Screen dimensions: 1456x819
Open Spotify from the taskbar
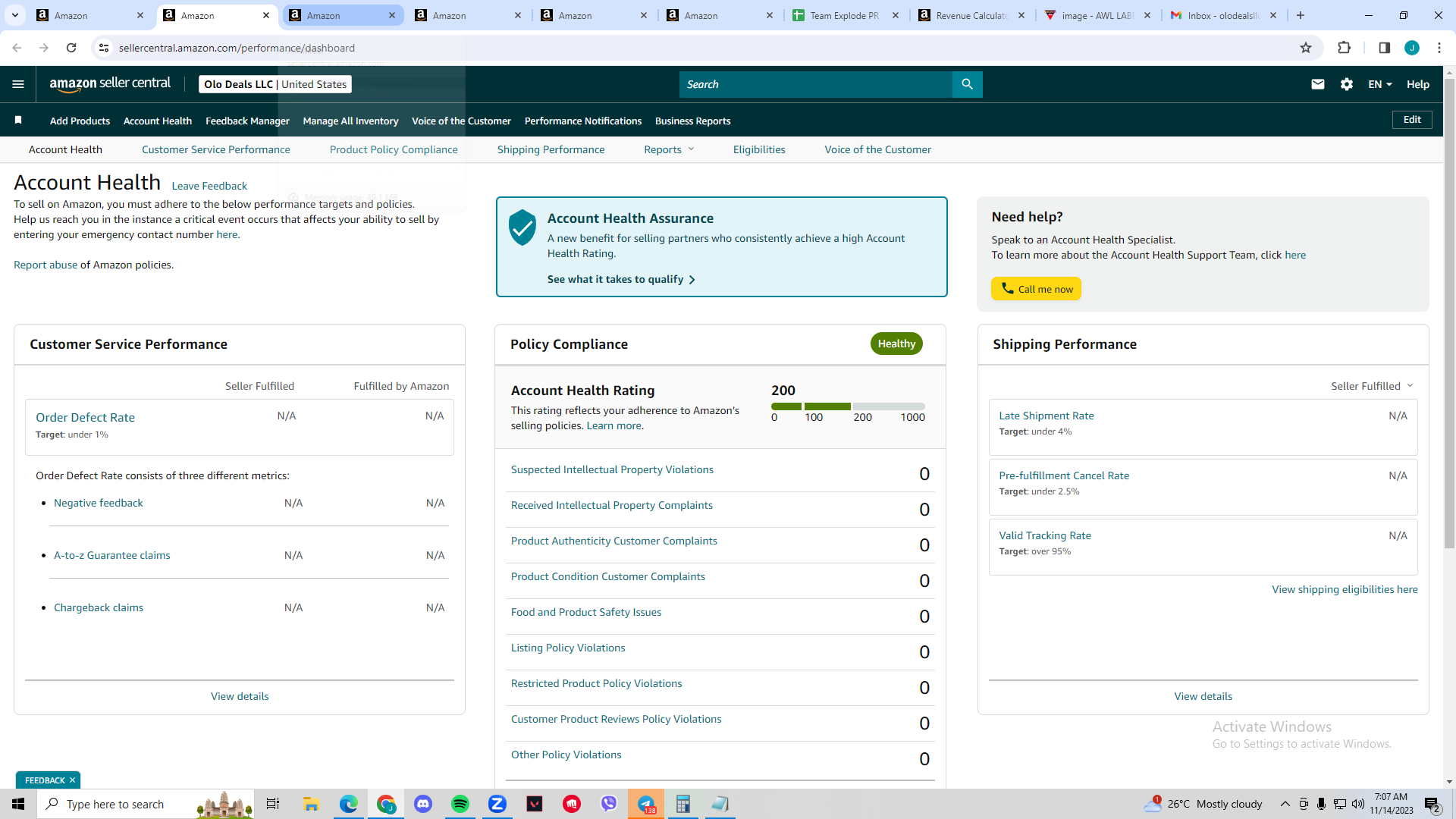pyautogui.click(x=460, y=804)
